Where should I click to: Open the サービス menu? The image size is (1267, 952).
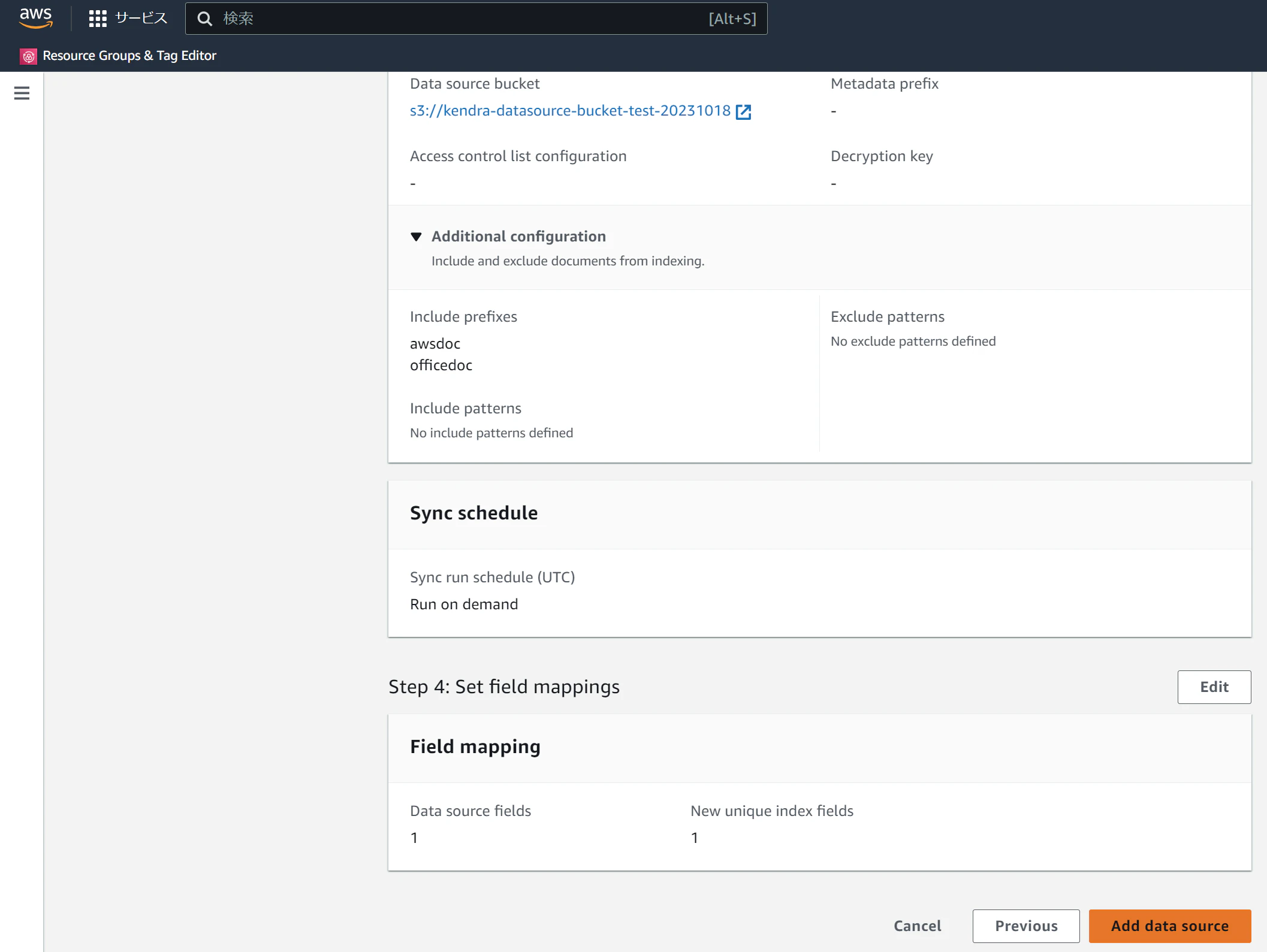click(141, 19)
